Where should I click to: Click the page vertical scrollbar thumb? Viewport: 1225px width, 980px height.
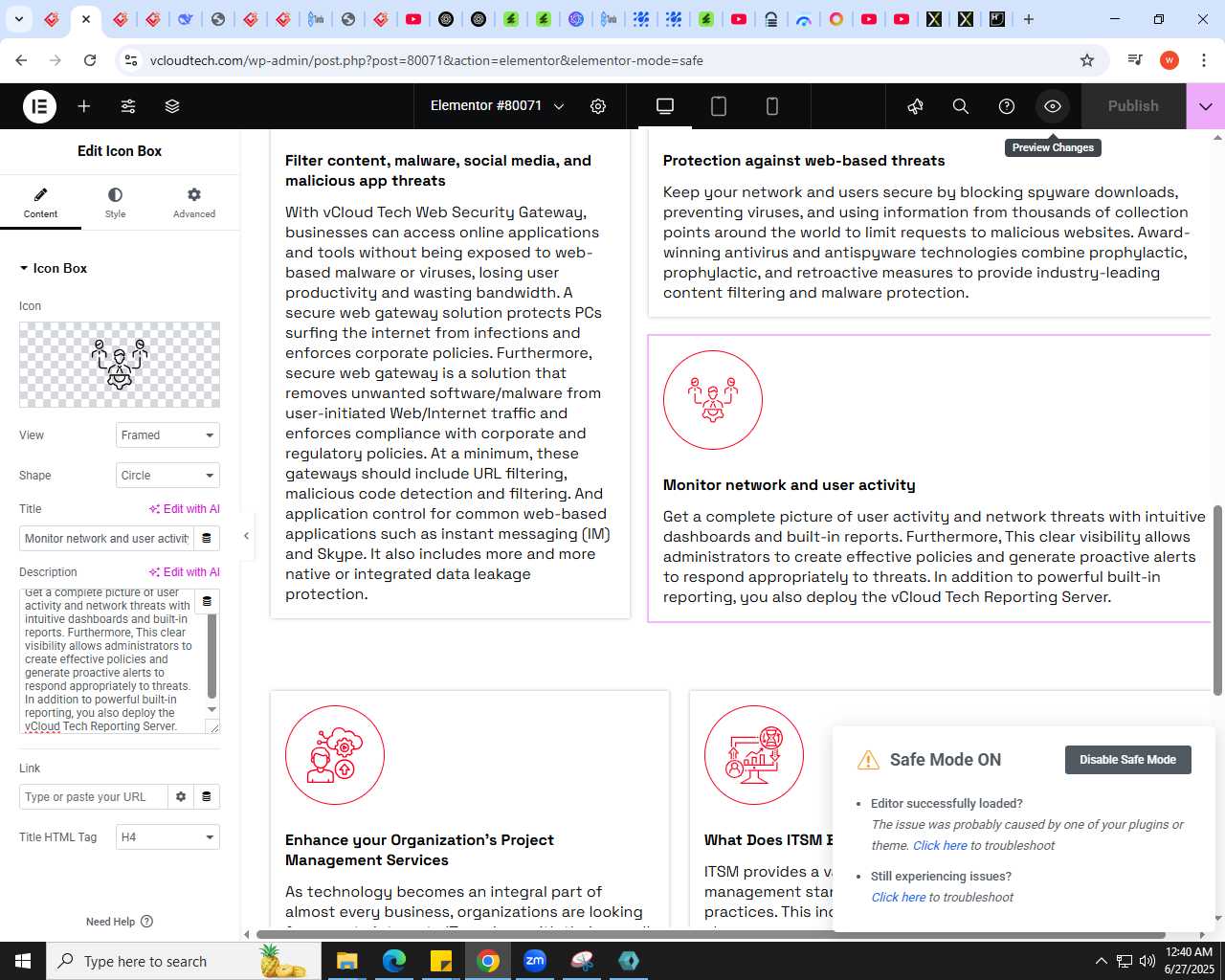click(1217, 600)
